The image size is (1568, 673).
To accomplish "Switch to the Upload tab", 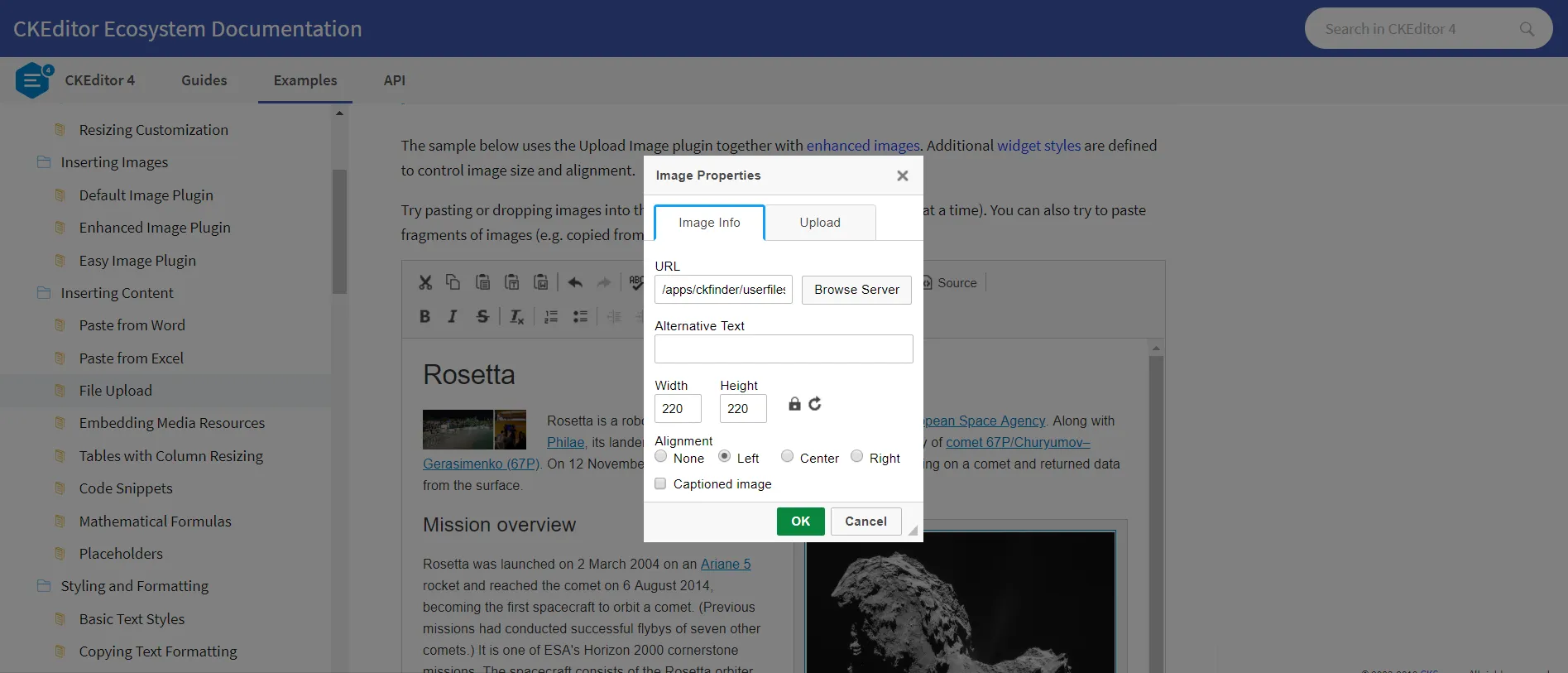I will click(820, 223).
